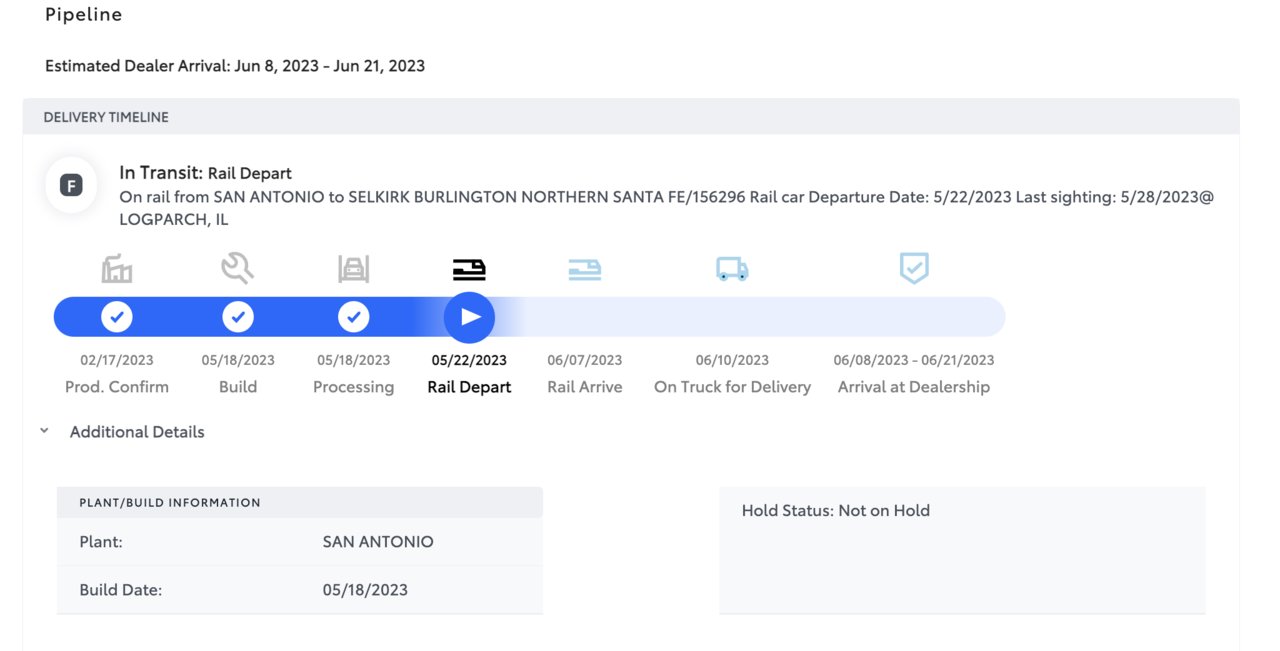1280x651 pixels.
Task: Click Hold Status: Not on Hold
Action: pos(836,510)
